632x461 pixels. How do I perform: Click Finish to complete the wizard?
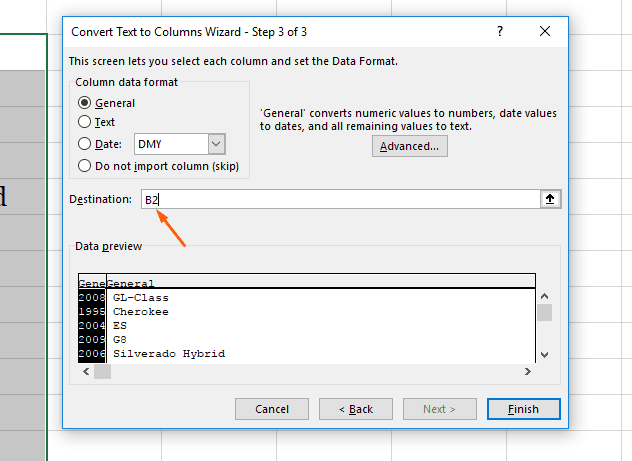(x=523, y=409)
